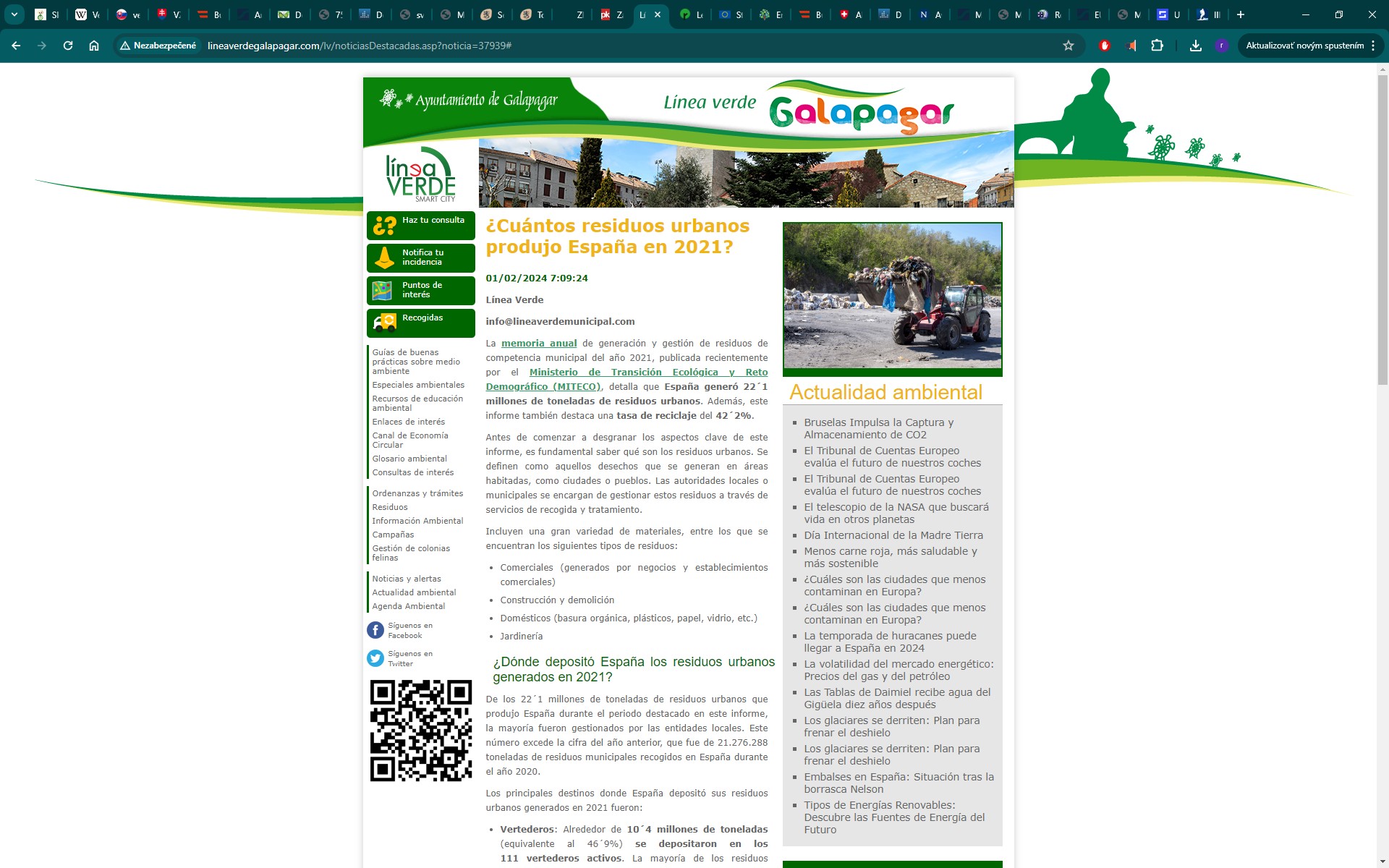Click the truck Recogidas icon
1389x868 pixels.
point(385,323)
